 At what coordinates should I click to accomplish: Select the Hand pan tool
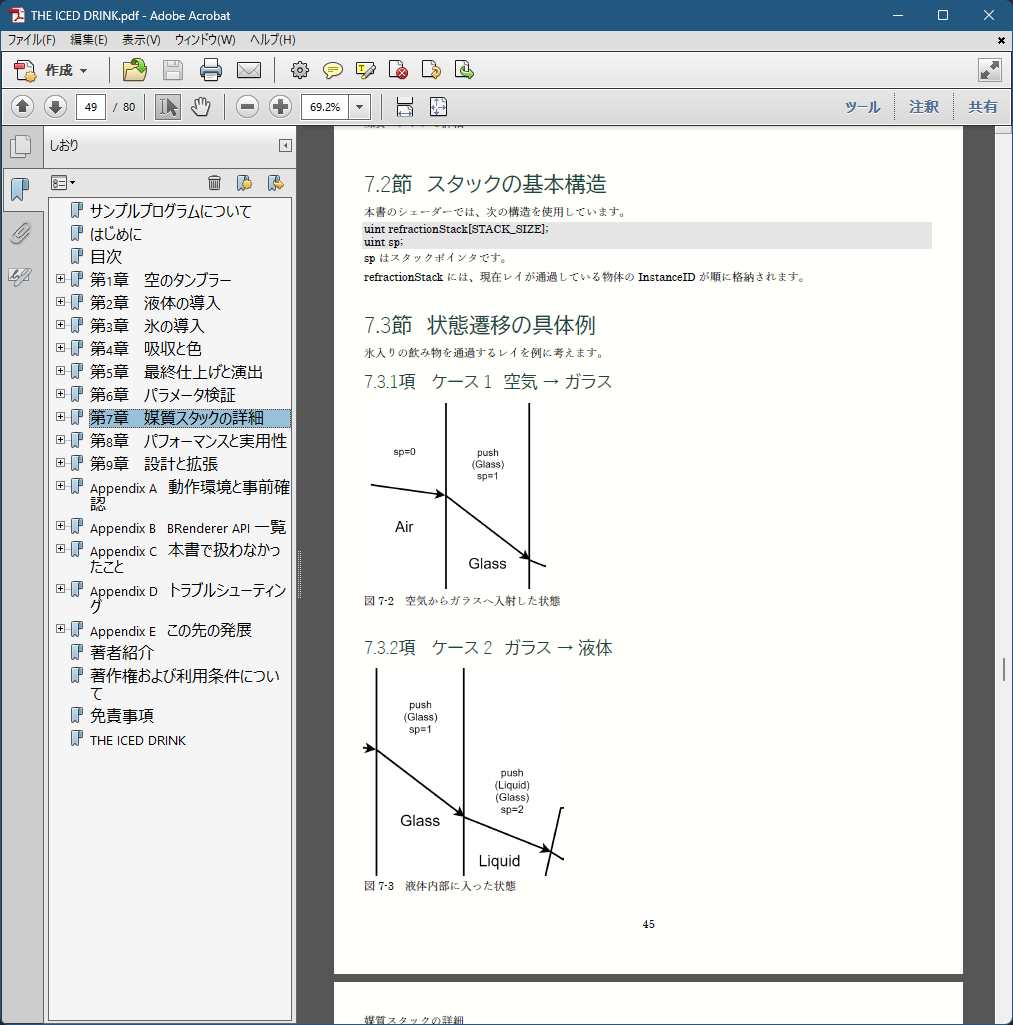tap(201, 107)
